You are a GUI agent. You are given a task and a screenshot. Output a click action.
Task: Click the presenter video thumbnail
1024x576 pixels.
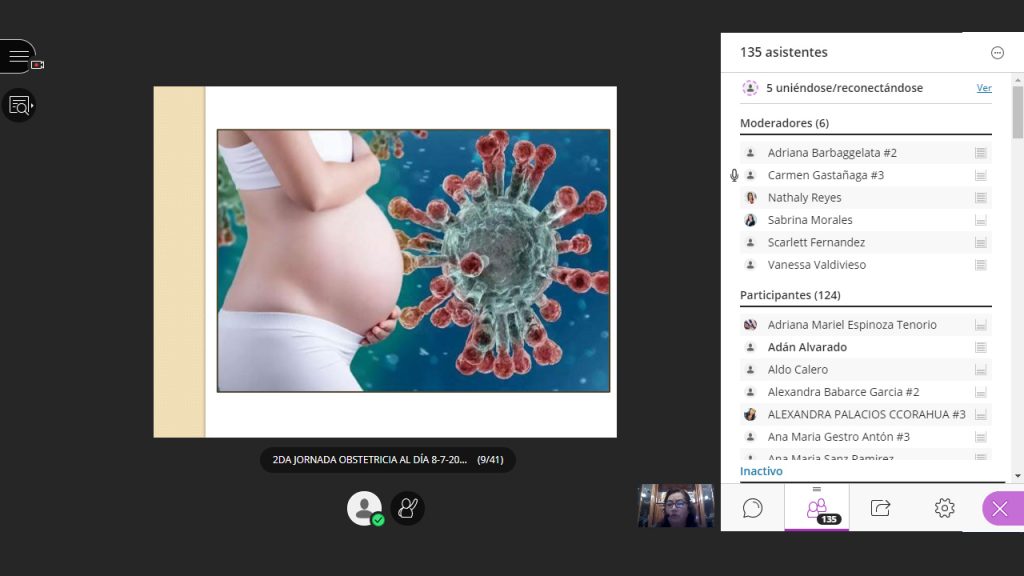(x=676, y=505)
